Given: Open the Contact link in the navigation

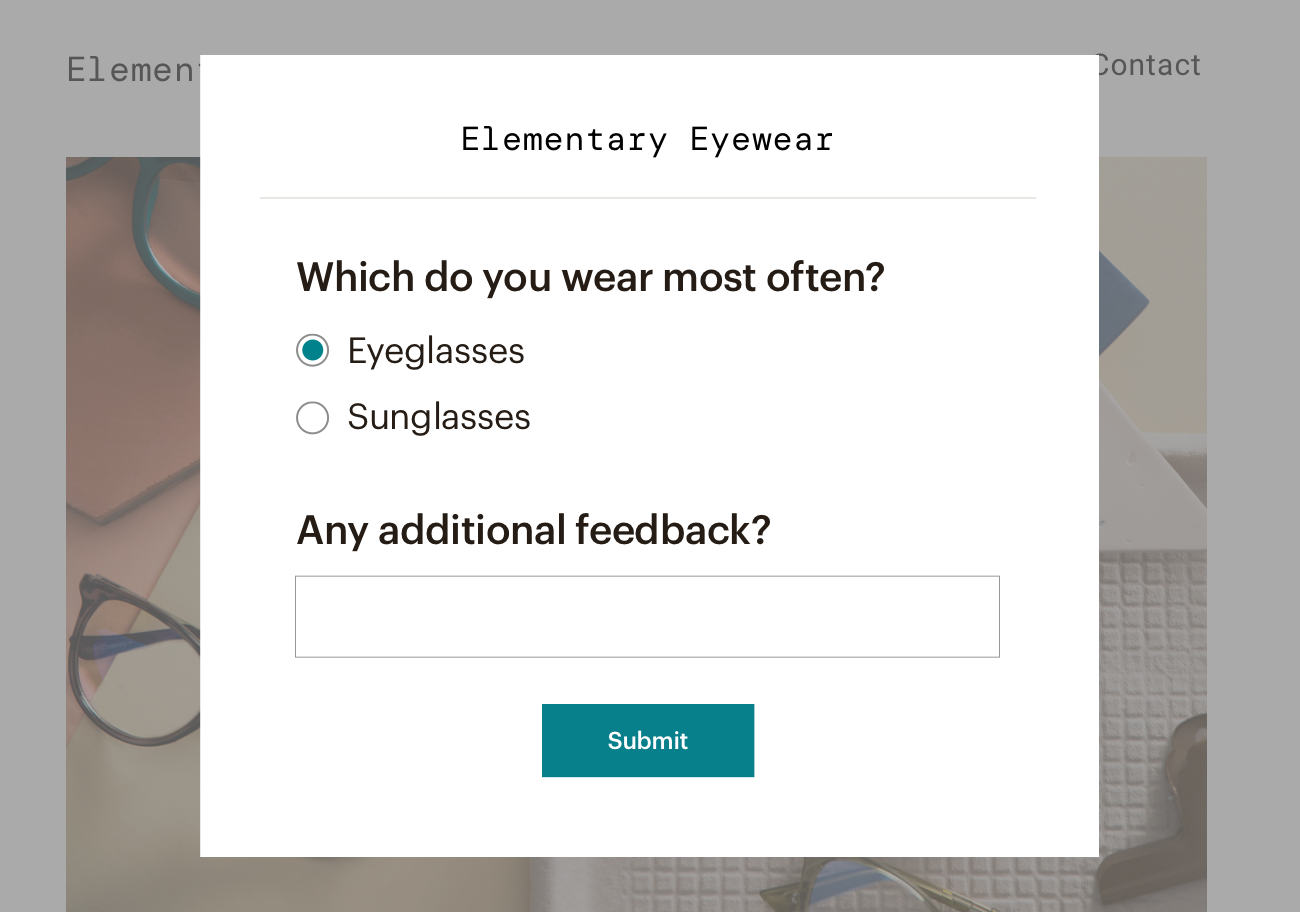Looking at the screenshot, I should (x=1149, y=66).
